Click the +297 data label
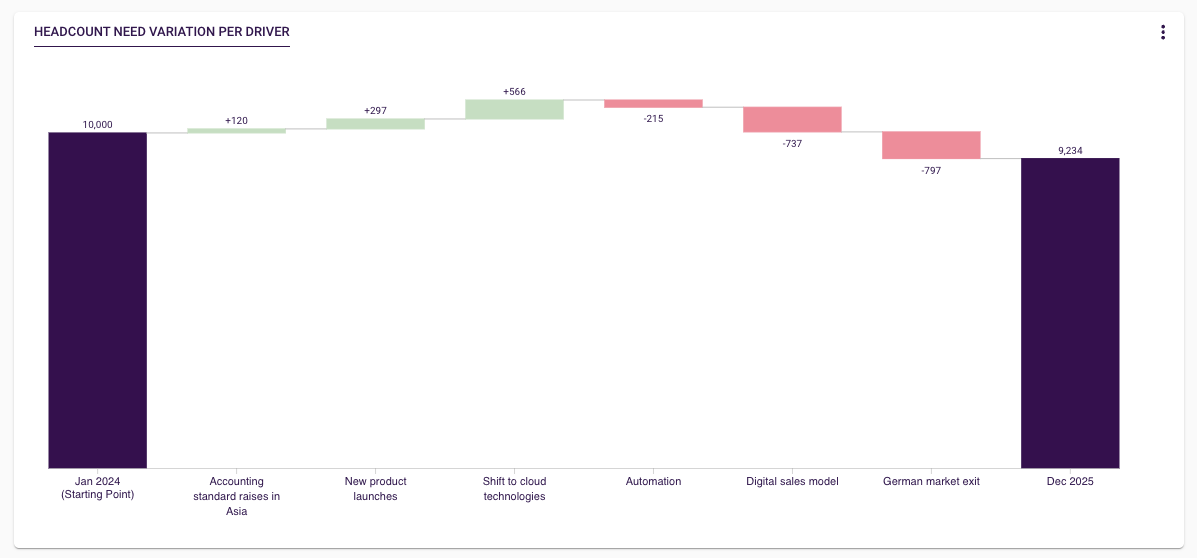 (x=375, y=111)
